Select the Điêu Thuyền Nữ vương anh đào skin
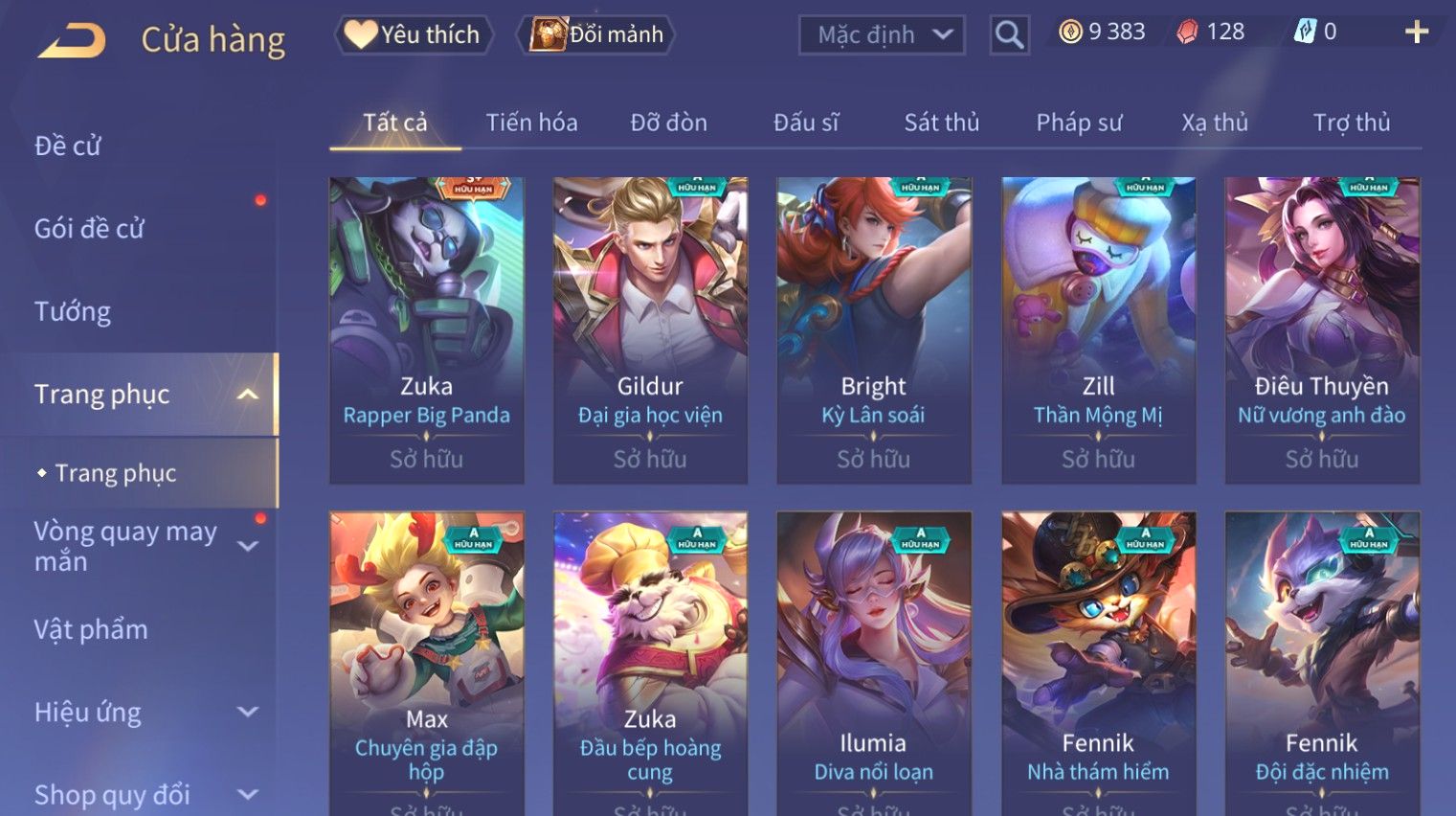1456x816 pixels. pos(1322,330)
